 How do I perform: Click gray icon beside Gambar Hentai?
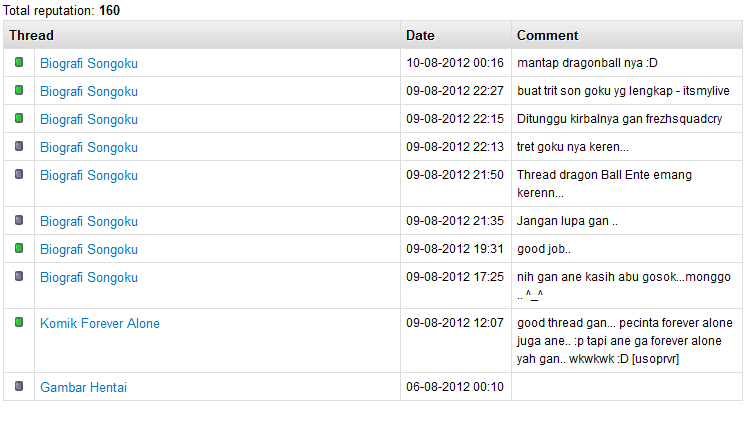pos(19,386)
